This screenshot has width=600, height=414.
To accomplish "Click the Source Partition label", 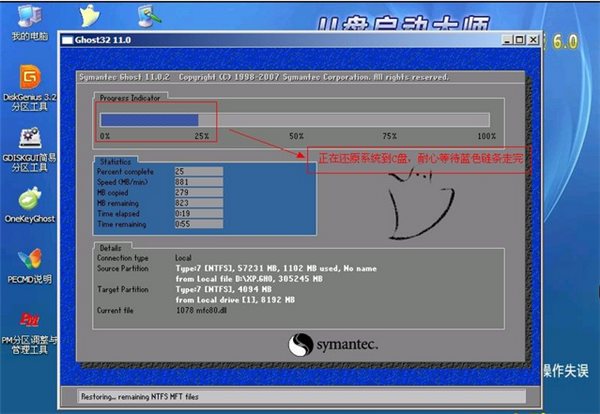I will (122, 269).
